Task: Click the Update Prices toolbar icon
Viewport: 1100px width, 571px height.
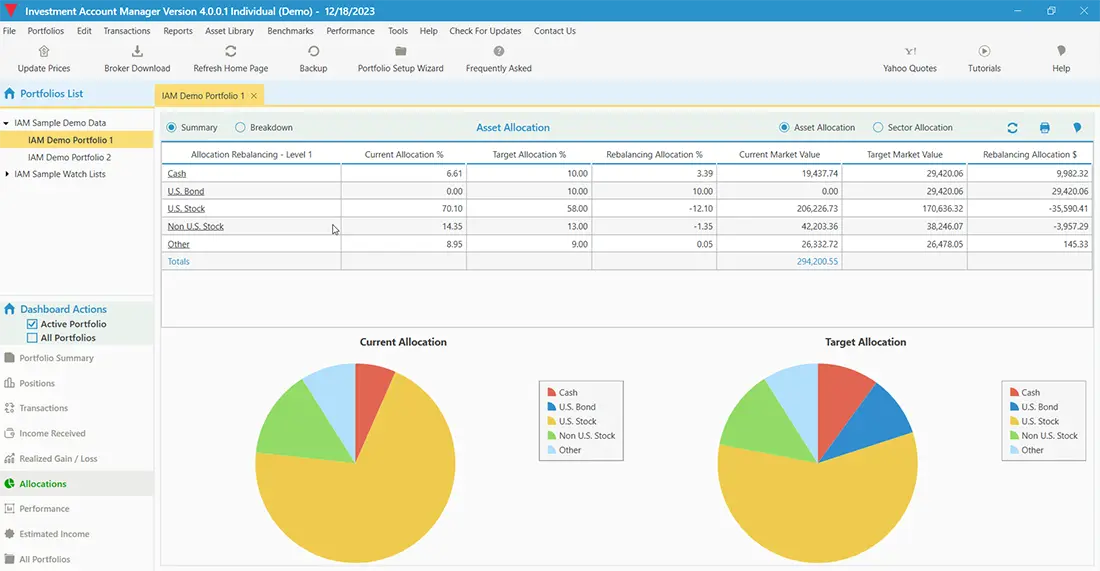Action: 44,52
